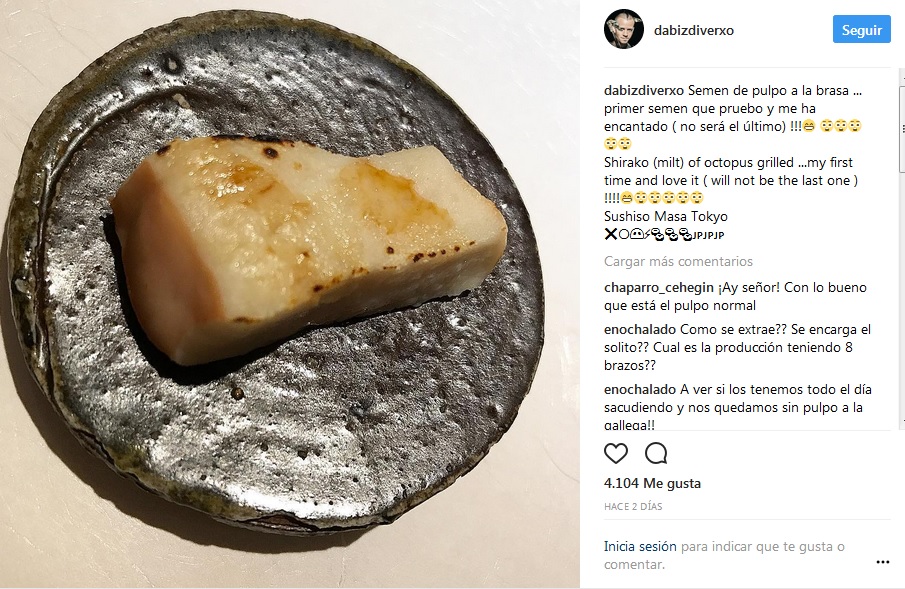Image resolution: width=905 pixels, height=589 pixels.
Task: Click the Sushiso Masa Tokyo caption line
Action: click(x=666, y=216)
